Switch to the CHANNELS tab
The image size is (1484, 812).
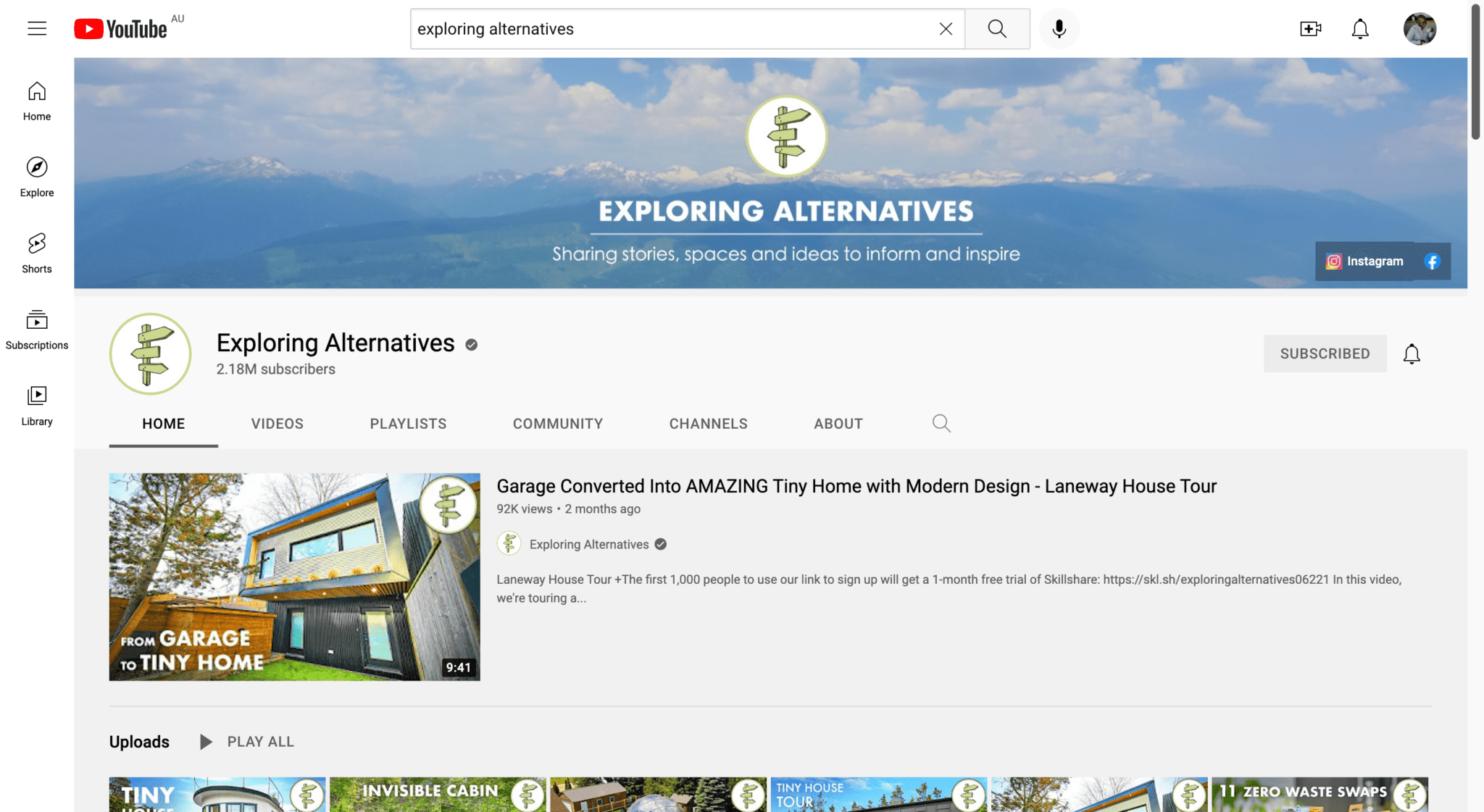pyautogui.click(x=708, y=424)
